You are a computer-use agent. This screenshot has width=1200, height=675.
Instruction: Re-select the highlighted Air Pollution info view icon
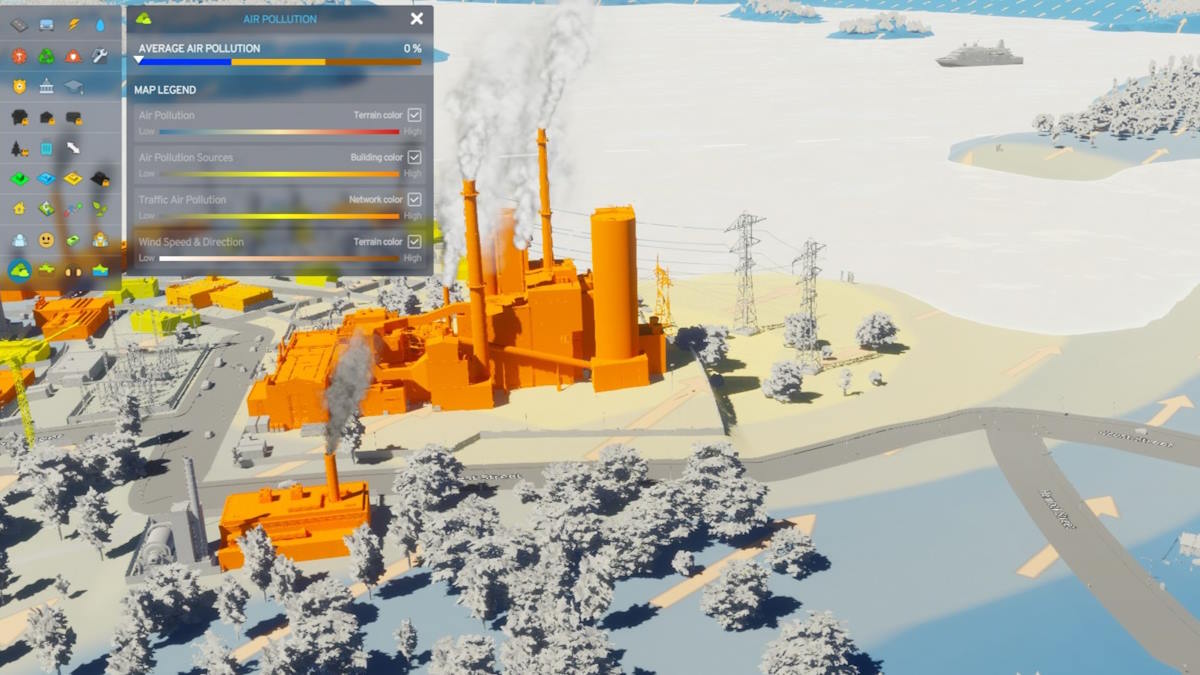(x=18, y=268)
